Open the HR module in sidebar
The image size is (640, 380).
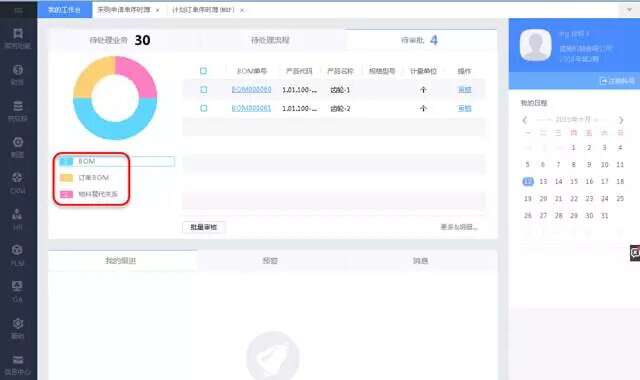18,219
